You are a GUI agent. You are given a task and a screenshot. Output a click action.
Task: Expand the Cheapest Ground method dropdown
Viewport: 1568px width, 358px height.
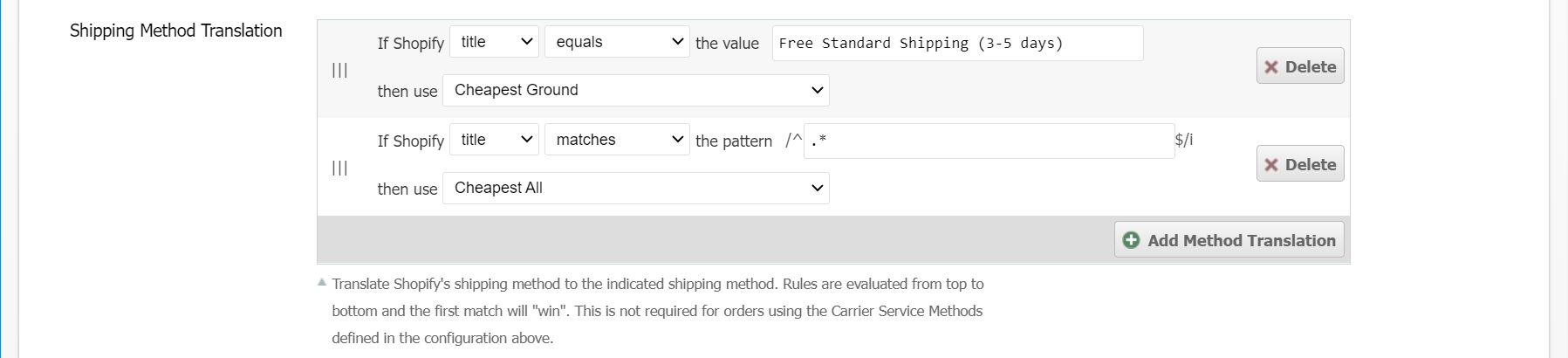(635, 90)
